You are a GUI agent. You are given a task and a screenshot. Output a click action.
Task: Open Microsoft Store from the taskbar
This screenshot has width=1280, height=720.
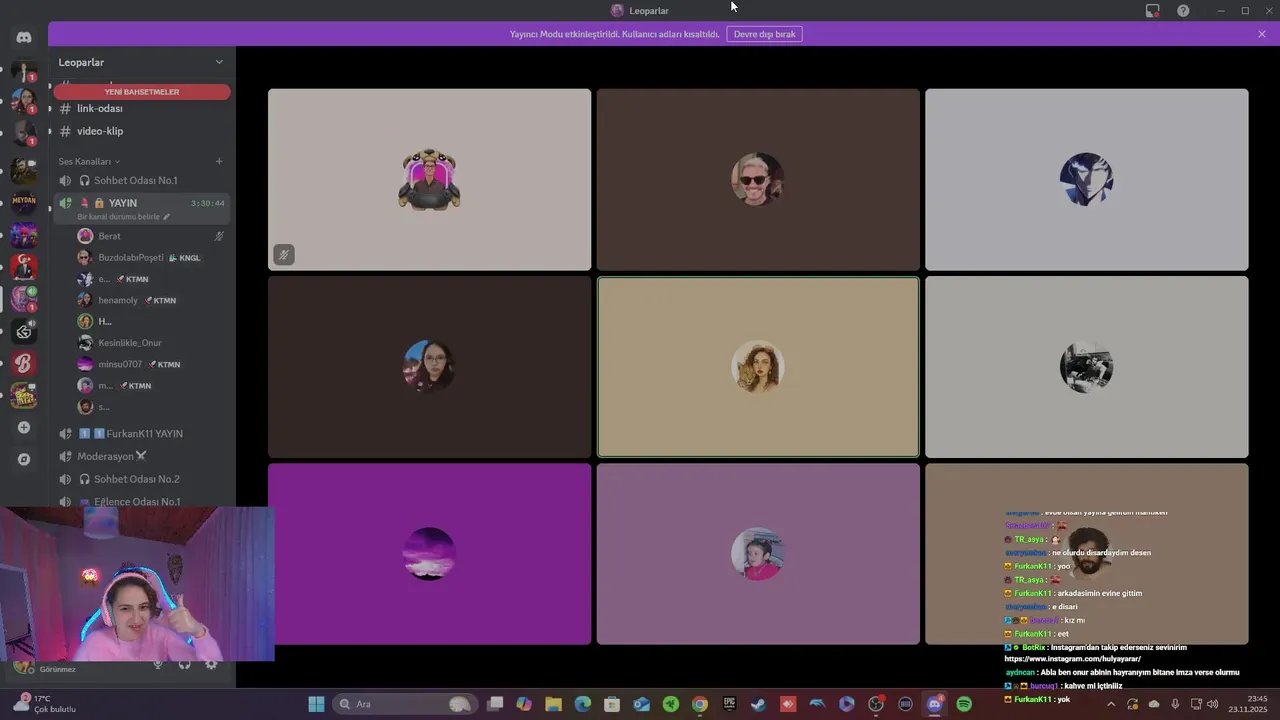coord(612,704)
